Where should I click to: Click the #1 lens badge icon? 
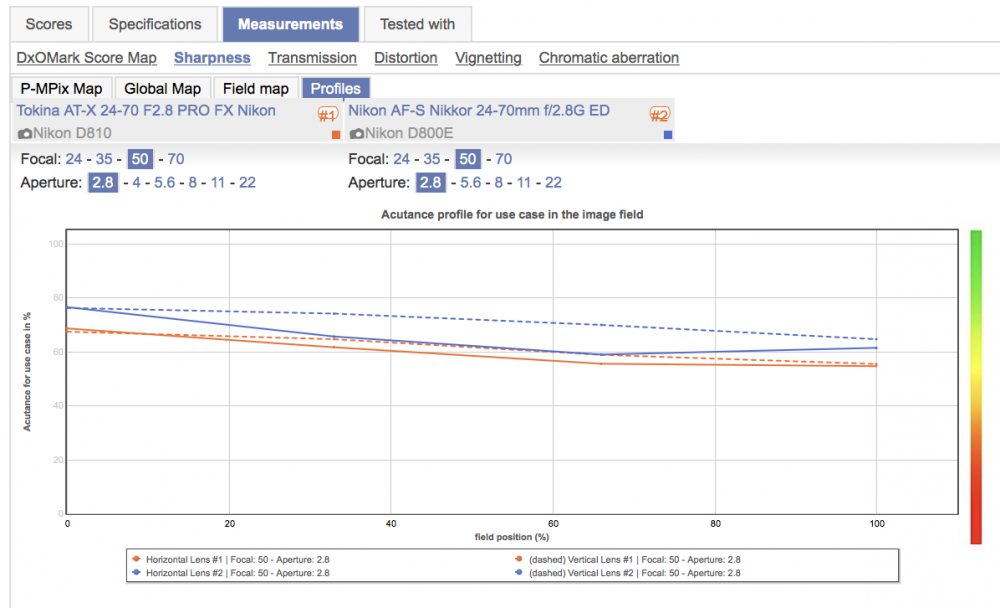[x=327, y=115]
